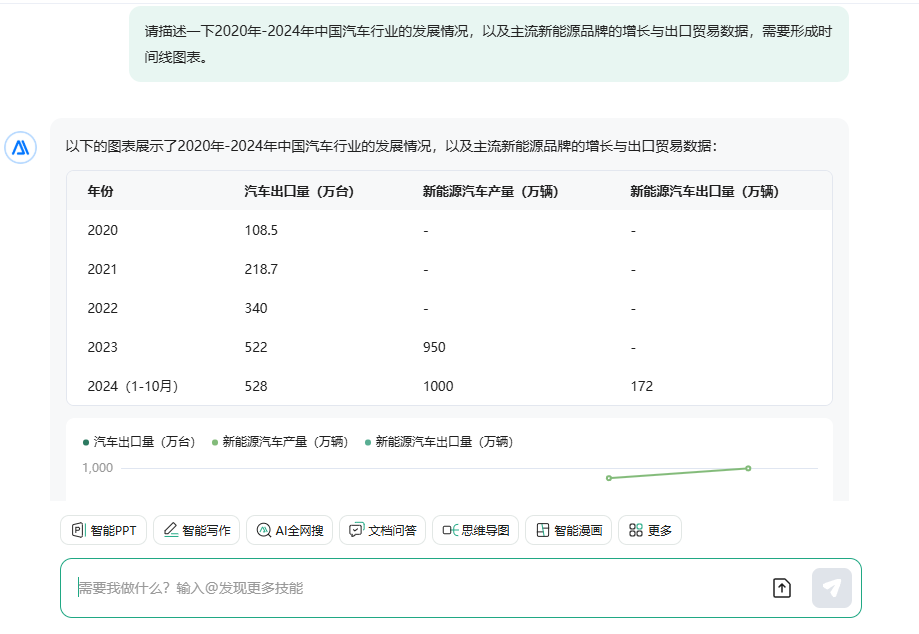919x634 pixels.
Task: Click the send message paper-plane button
Action: point(832,588)
